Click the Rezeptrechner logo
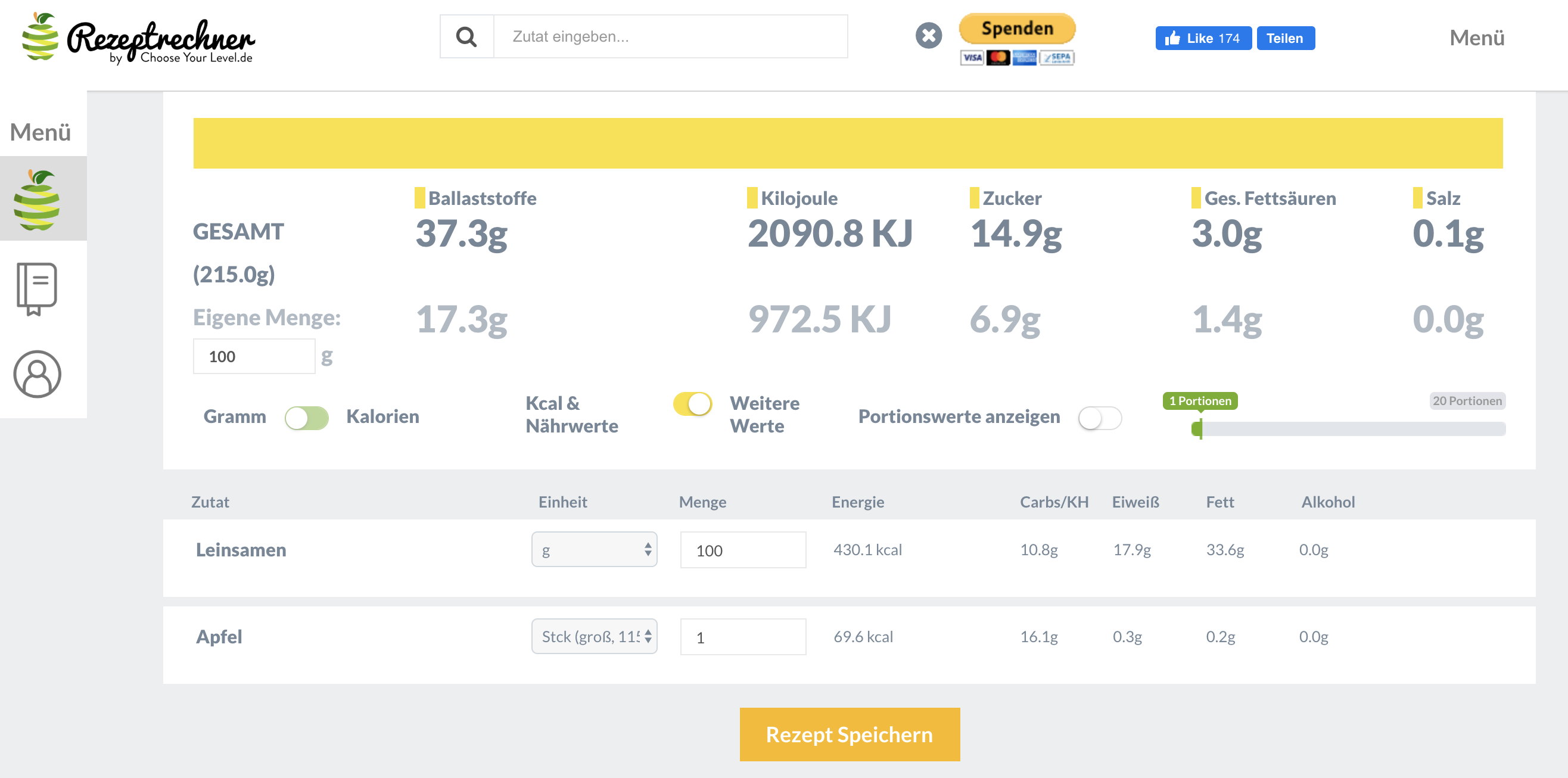 (x=139, y=39)
